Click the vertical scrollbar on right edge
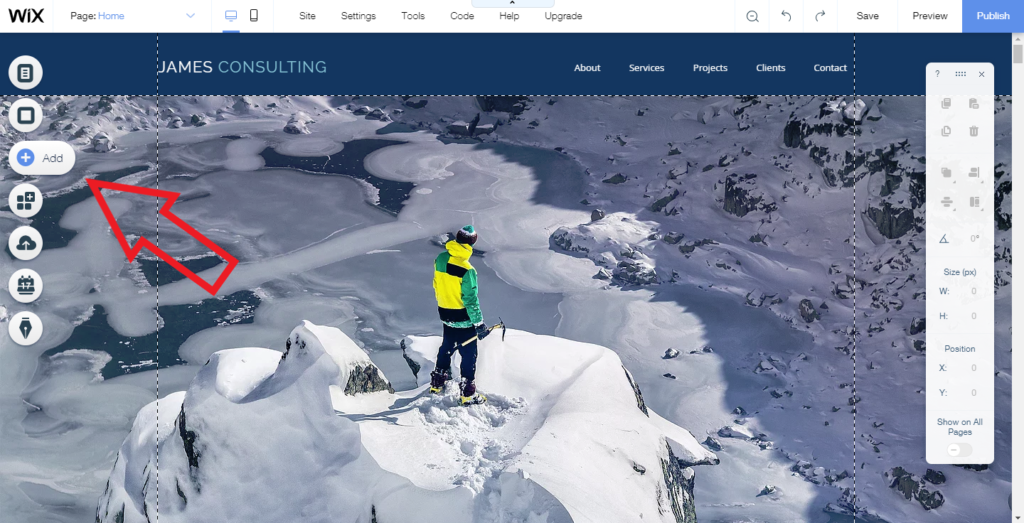The width and height of the screenshot is (1024, 523). pos(1017,277)
